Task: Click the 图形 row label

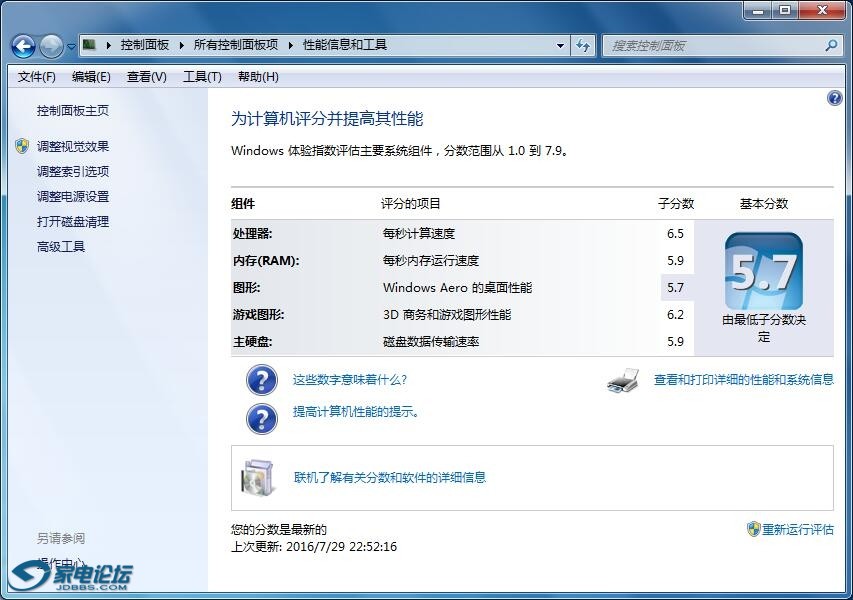Action: pyautogui.click(x=246, y=287)
